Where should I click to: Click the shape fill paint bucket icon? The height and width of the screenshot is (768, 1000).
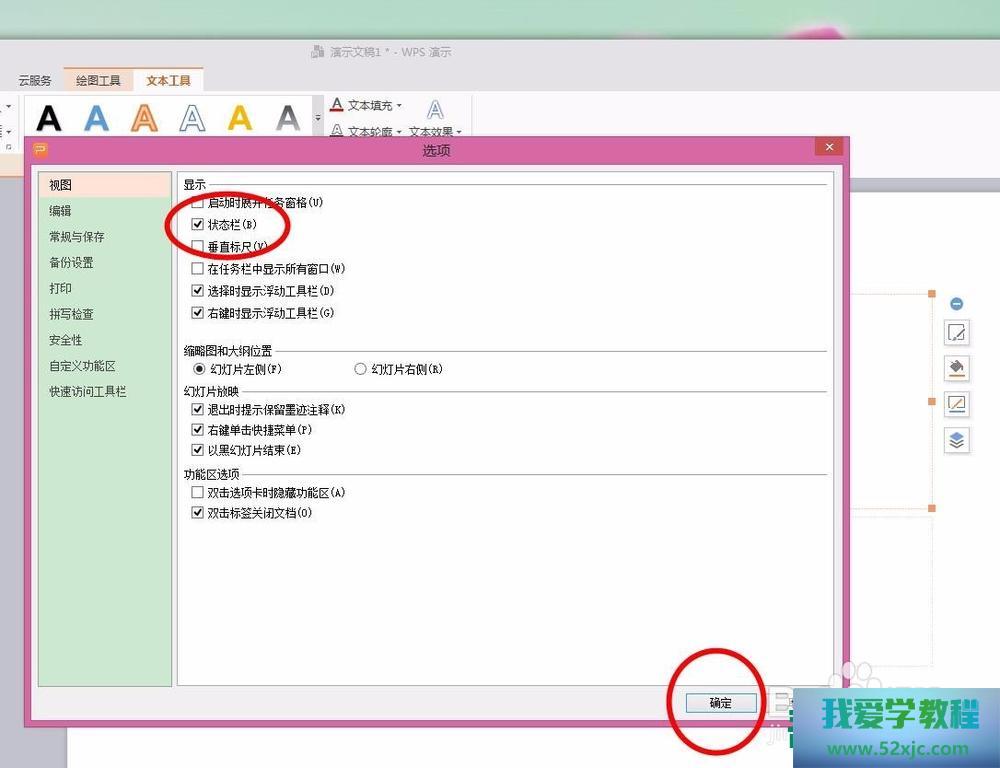pyautogui.click(x=957, y=368)
